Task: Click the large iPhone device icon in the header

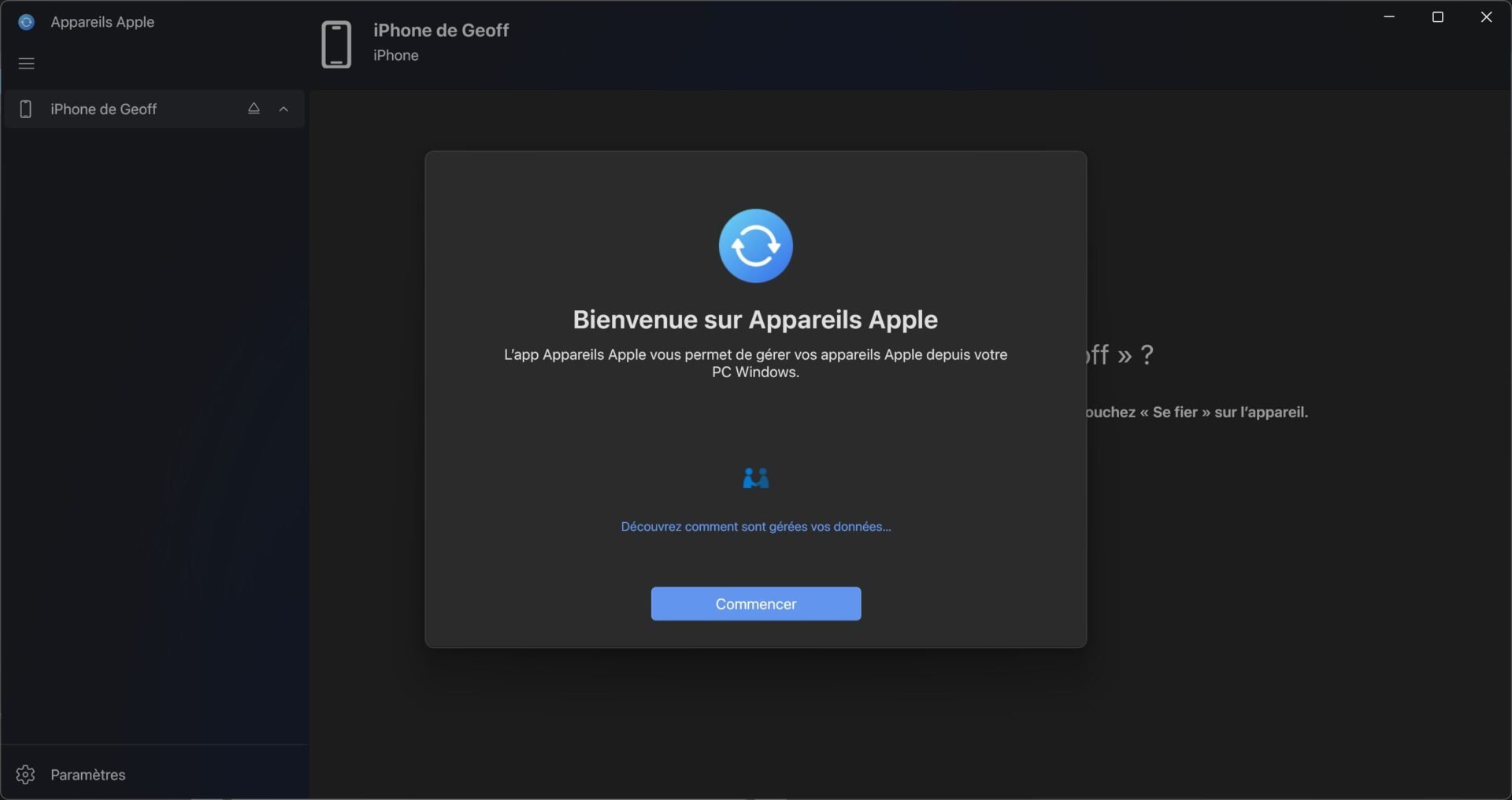Action: pos(336,44)
